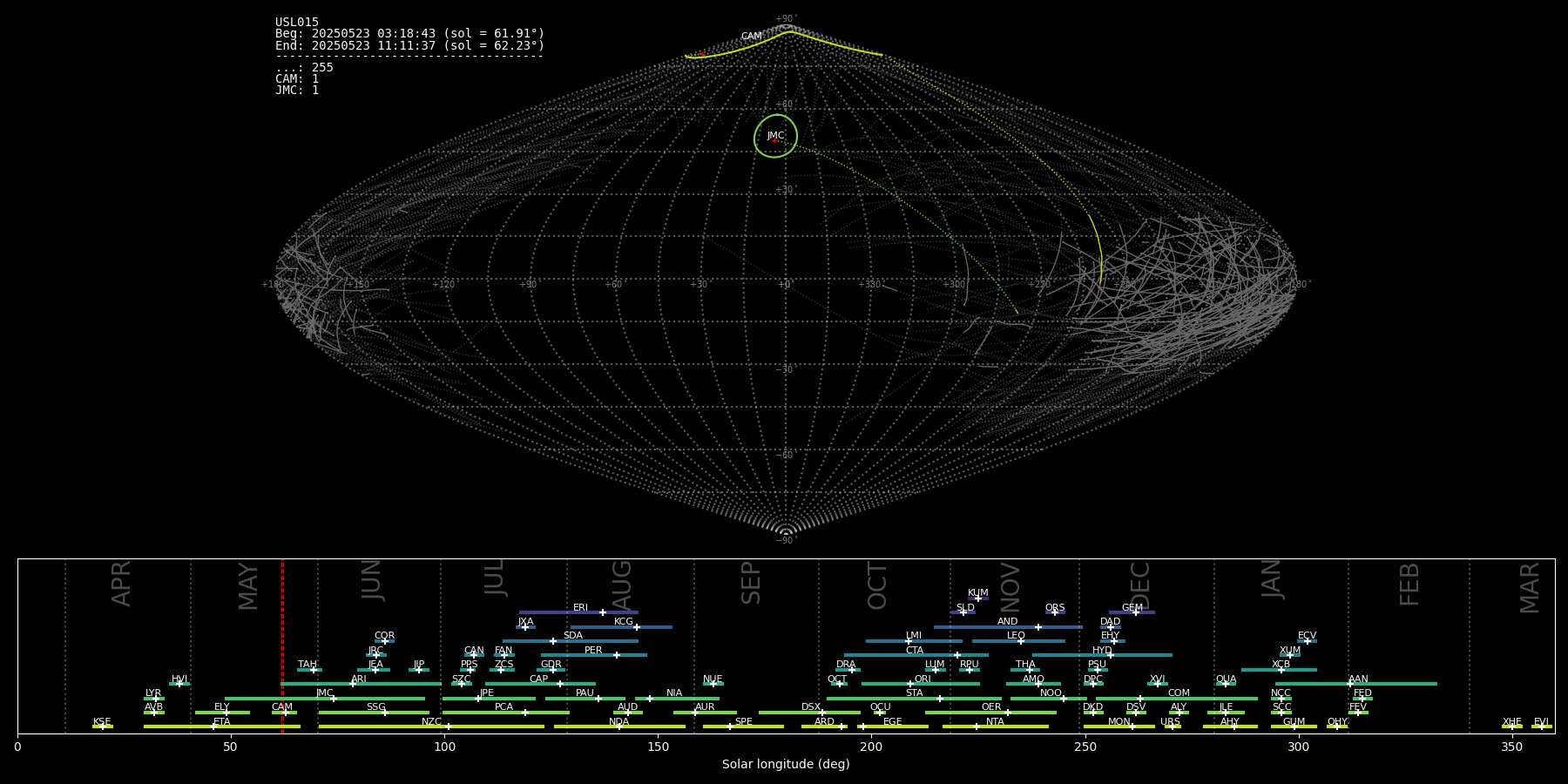Image resolution: width=1568 pixels, height=784 pixels.
Task: Click the EVI shower label
Action: 1541,721
